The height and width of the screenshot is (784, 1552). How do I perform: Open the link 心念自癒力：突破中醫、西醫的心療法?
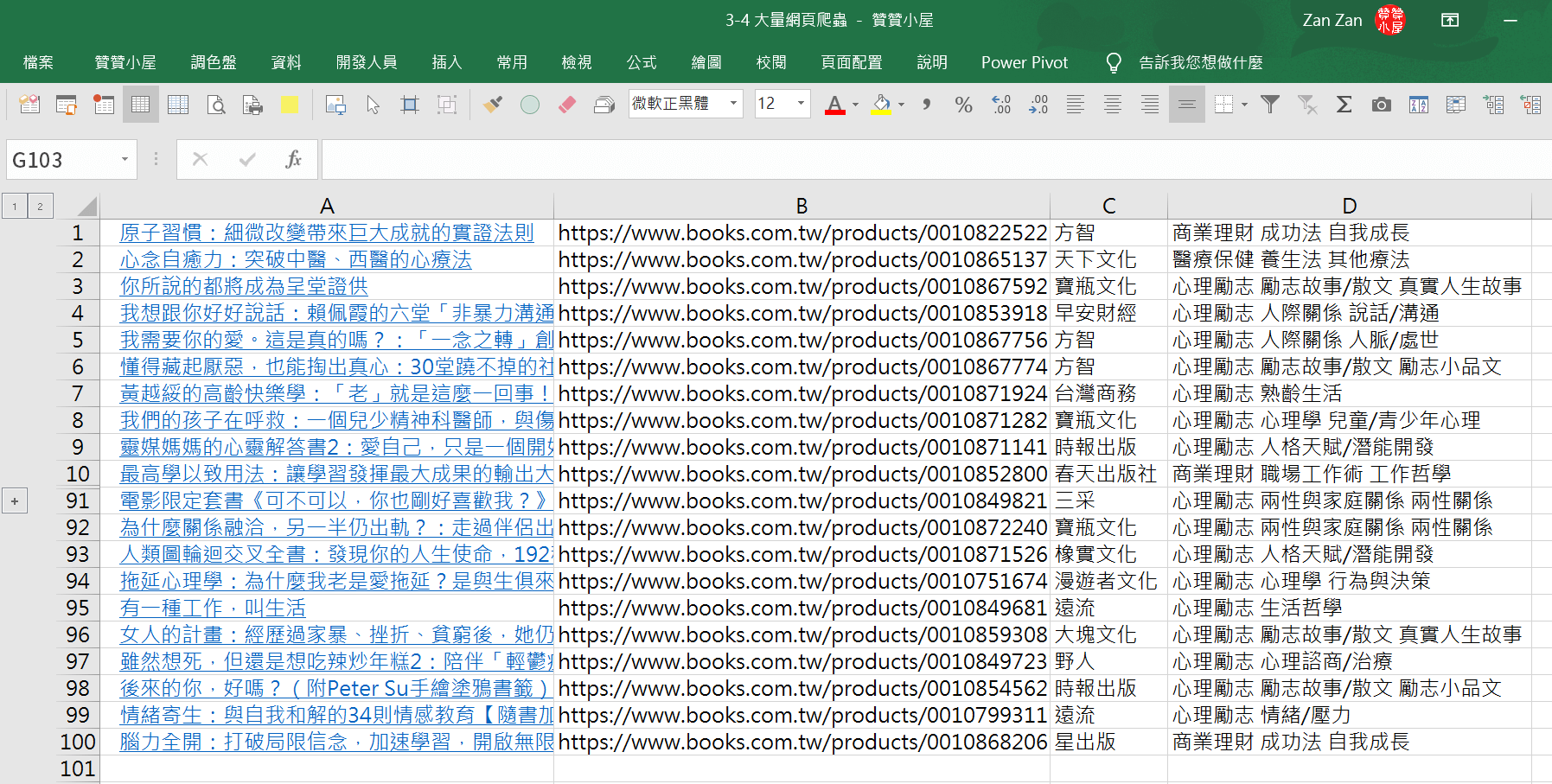click(296, 259)
